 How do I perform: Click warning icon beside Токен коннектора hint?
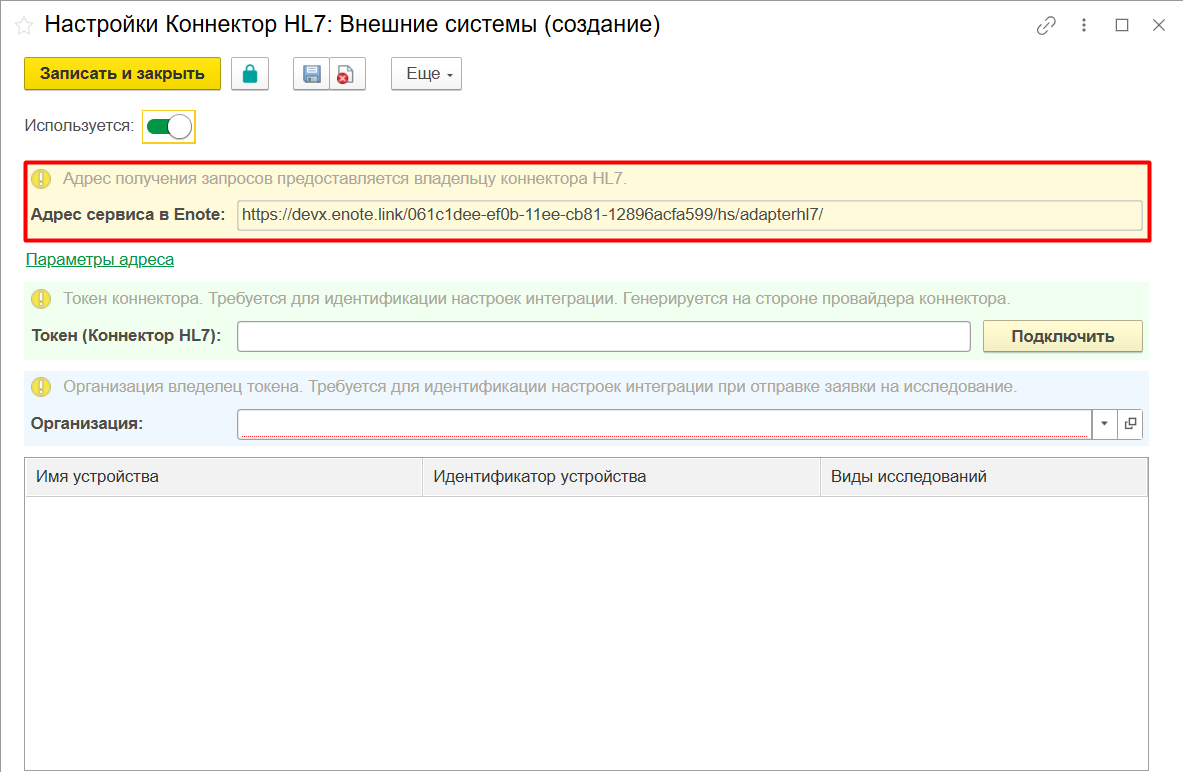coord(41,299)
